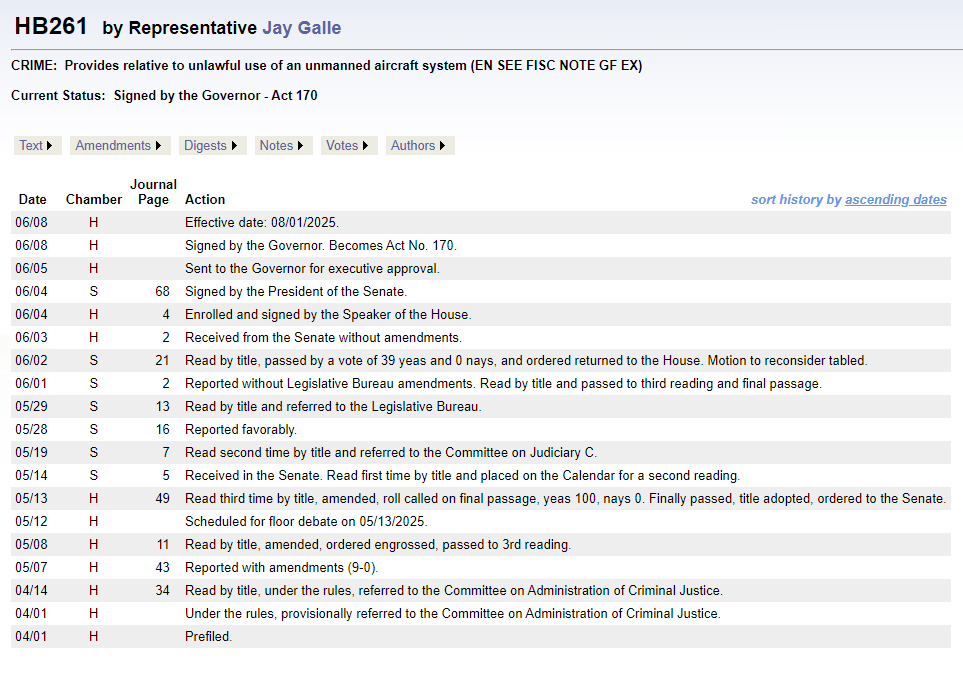Show the Authors list menu

(x=419, y=146)
